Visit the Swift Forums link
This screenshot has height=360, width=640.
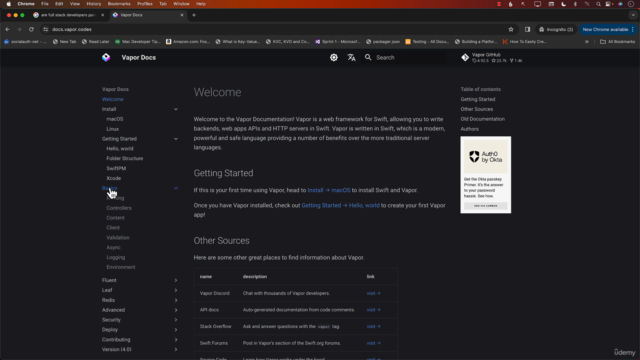coord(373,343)
